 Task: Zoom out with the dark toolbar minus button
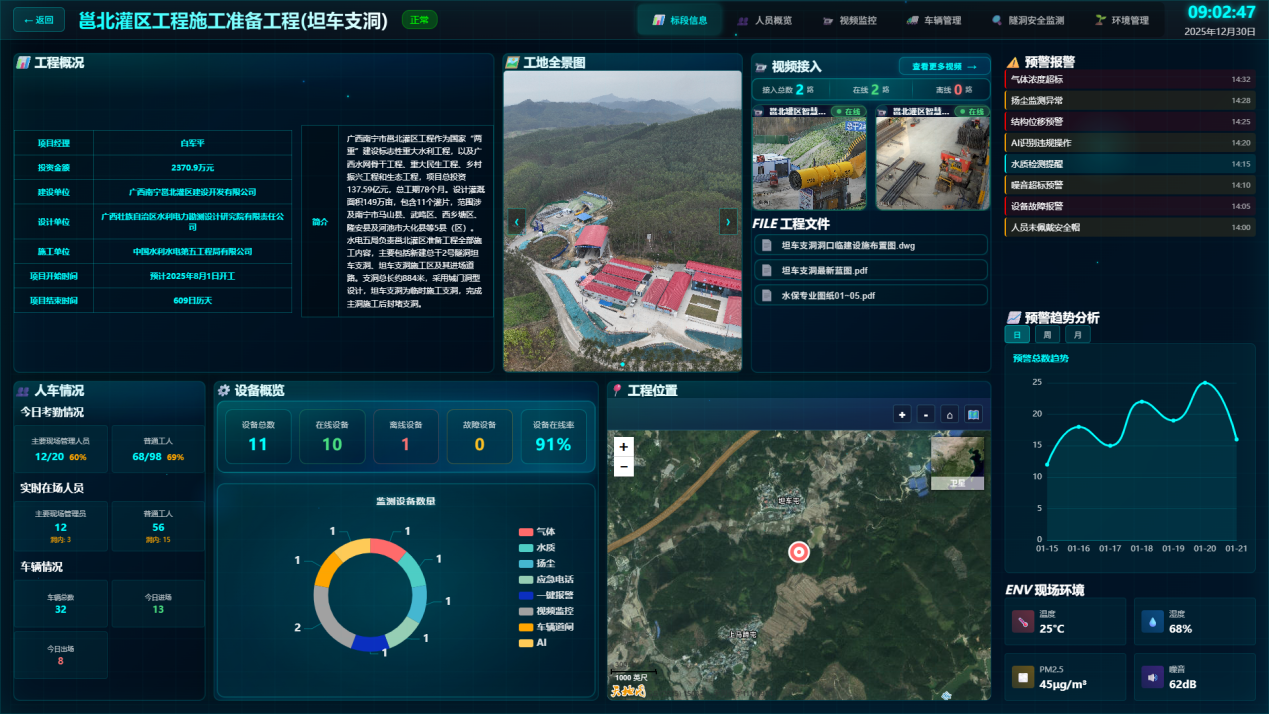click(926, 414)
